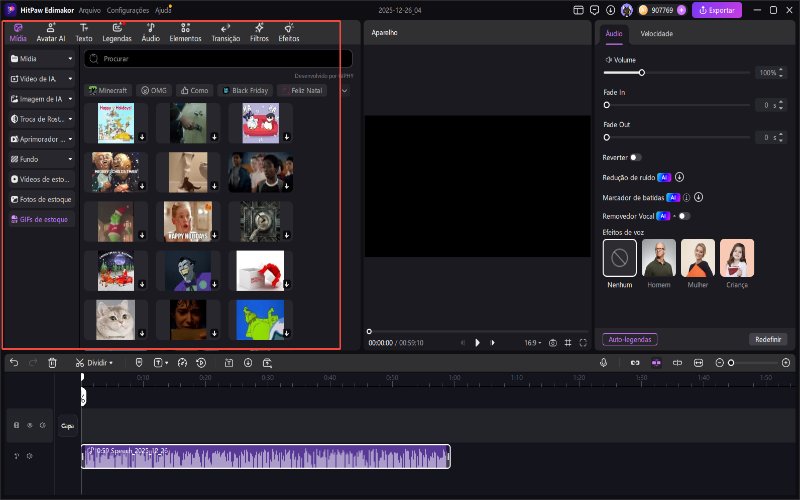Click the Exportar button
Viewport: 800px width, 500px height.
coord(717,10)
